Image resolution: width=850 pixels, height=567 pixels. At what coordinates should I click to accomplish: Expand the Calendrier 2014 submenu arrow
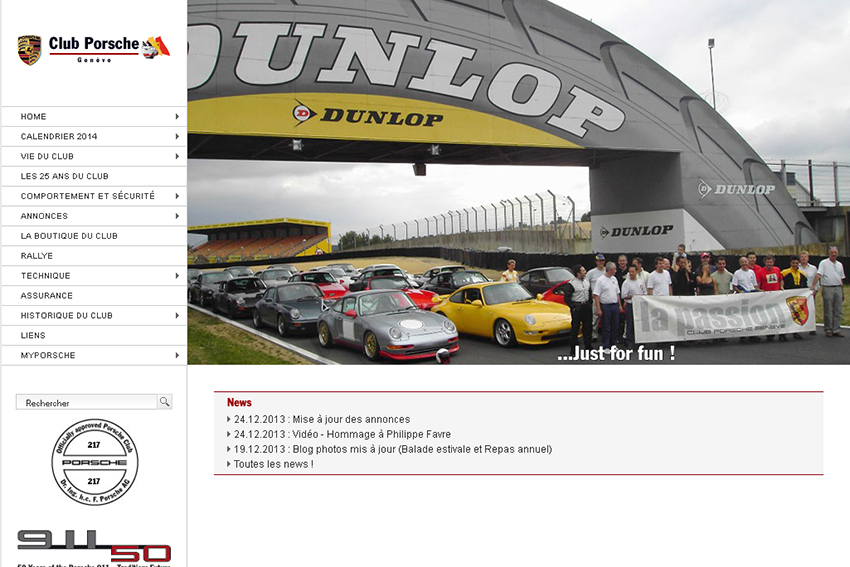[177, 136]
